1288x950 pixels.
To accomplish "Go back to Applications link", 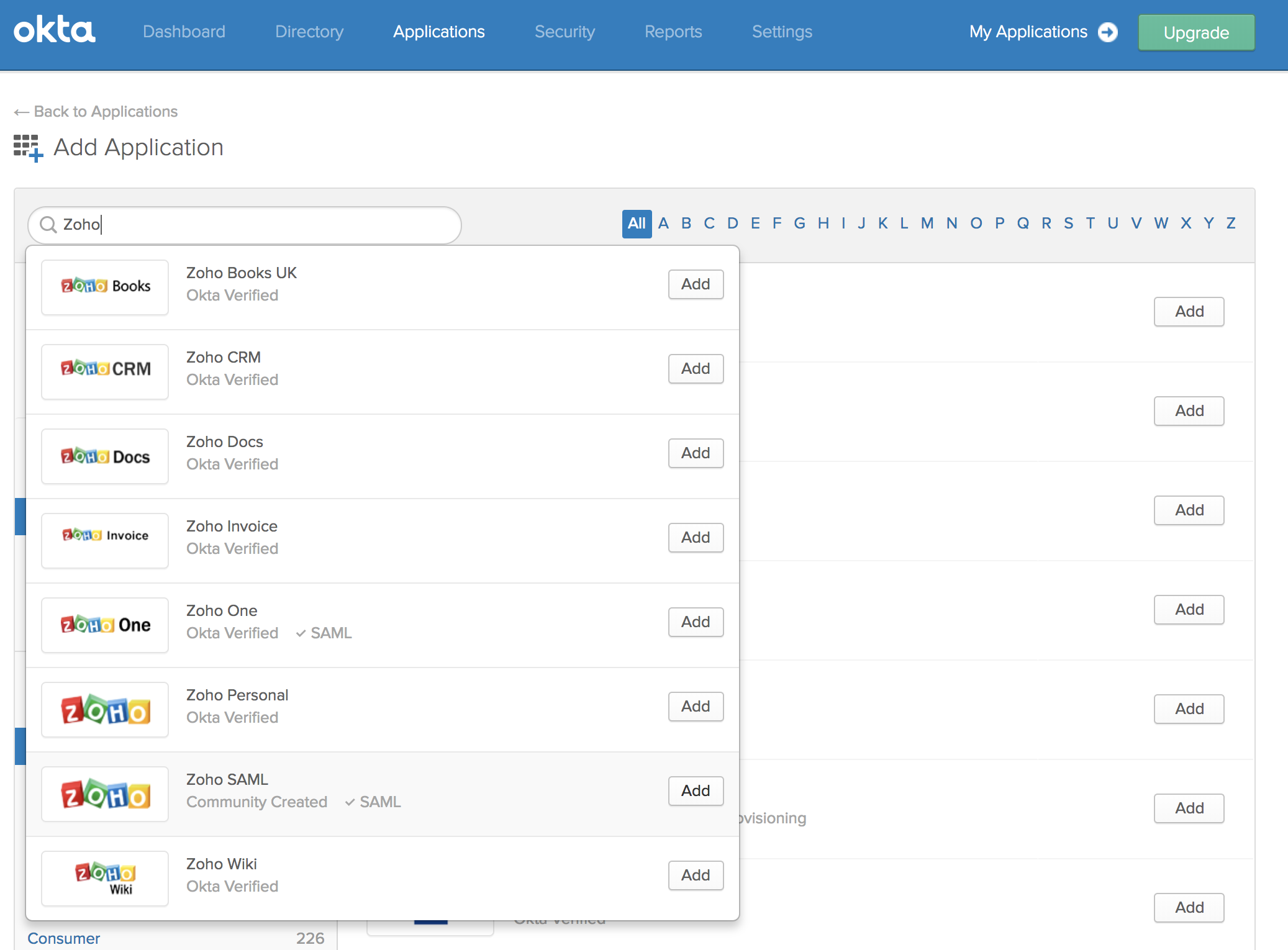I will click(x=96, y=112).
